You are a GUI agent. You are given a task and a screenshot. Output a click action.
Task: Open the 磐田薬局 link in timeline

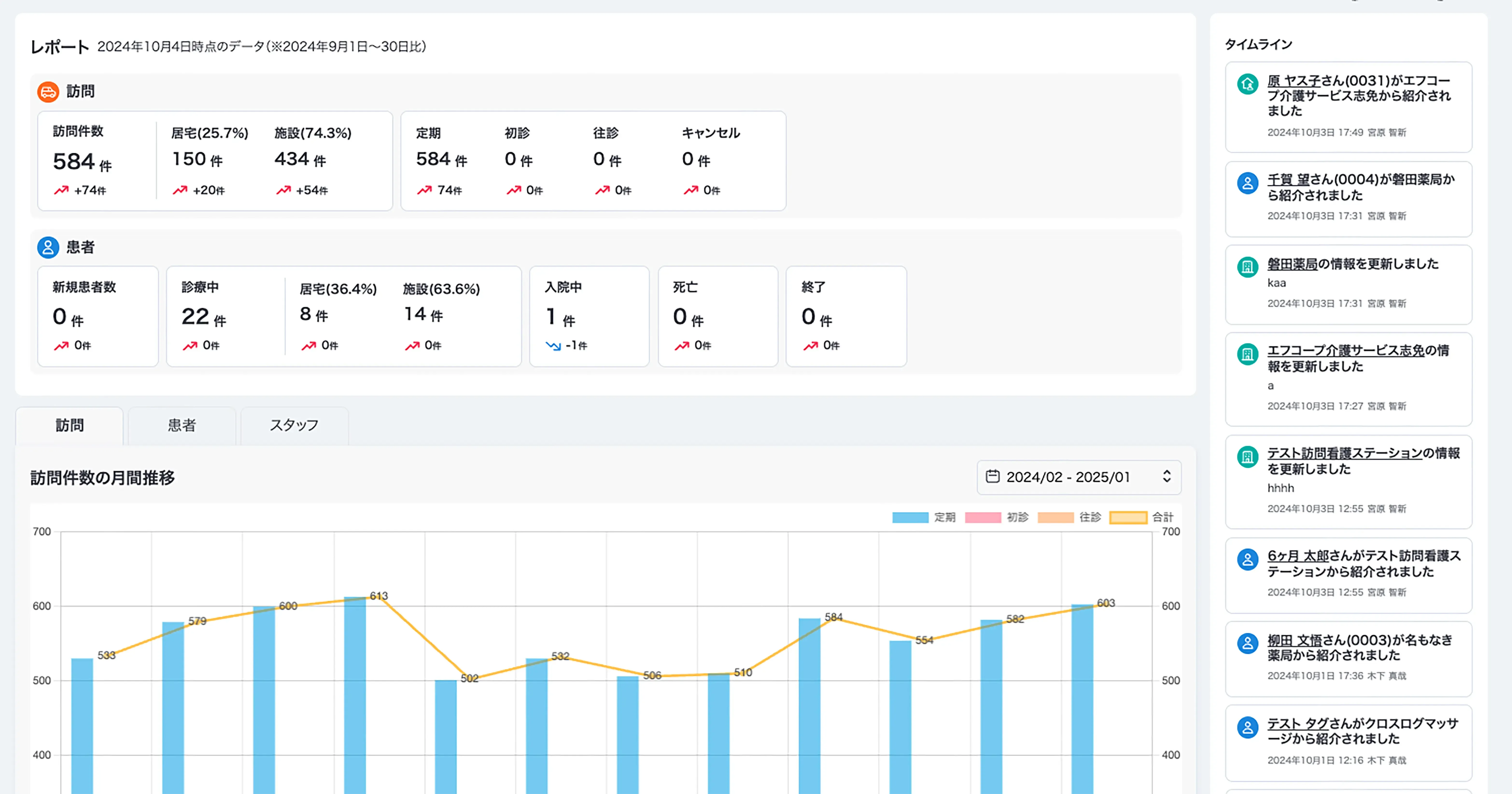[1293, 264]
